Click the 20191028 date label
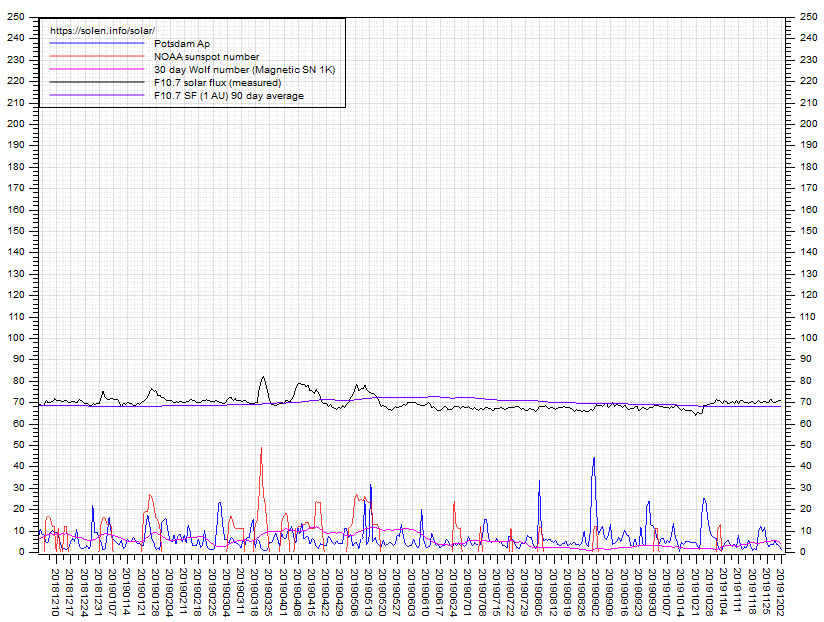 (x=710, y=592)
